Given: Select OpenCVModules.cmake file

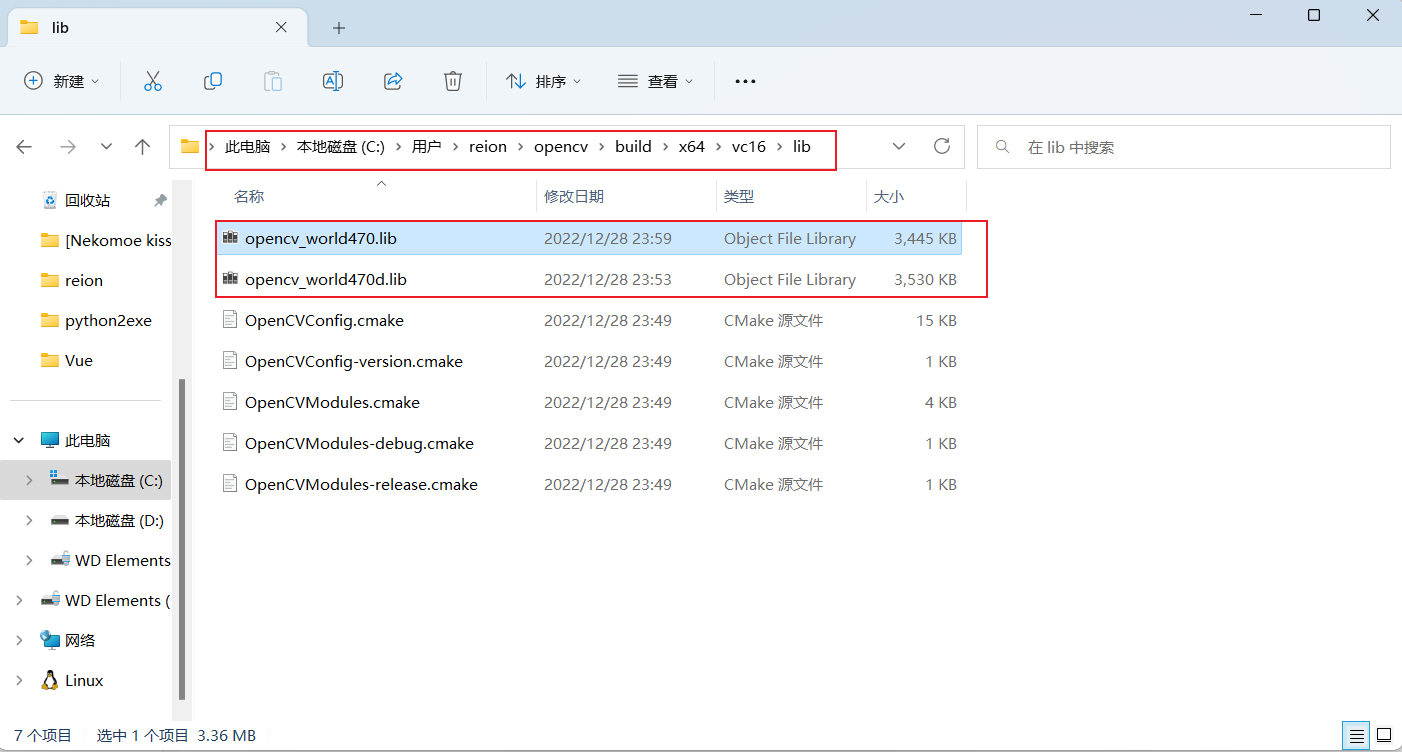Looking at the screenshot, I should 589,402.
